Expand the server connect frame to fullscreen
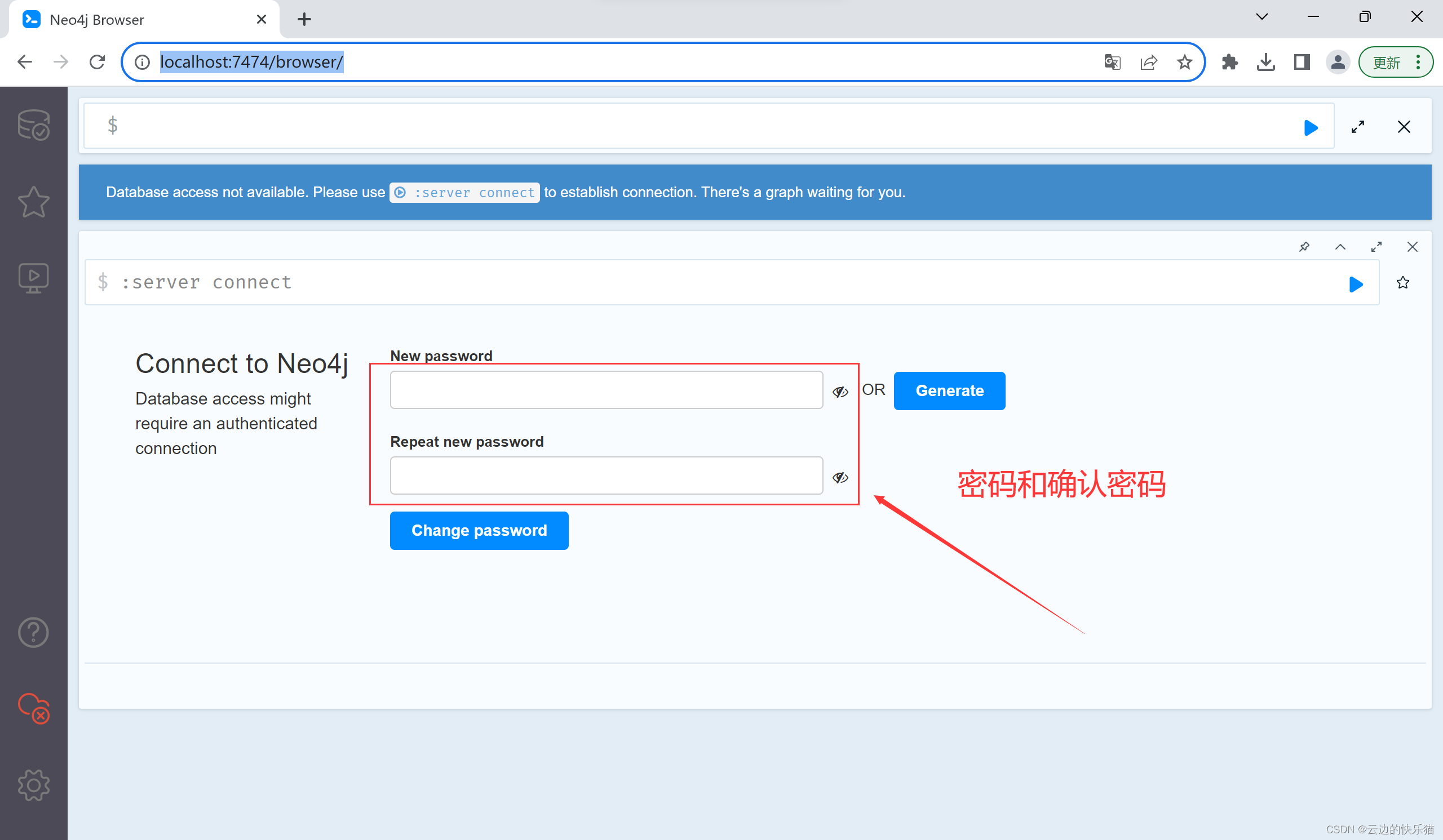 tap(1376, 247)
